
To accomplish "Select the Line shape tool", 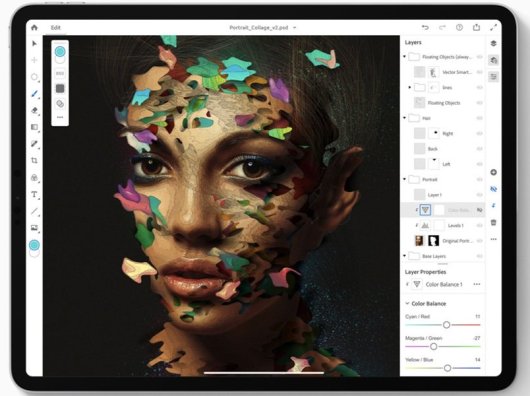I will [x=34, y=211].
